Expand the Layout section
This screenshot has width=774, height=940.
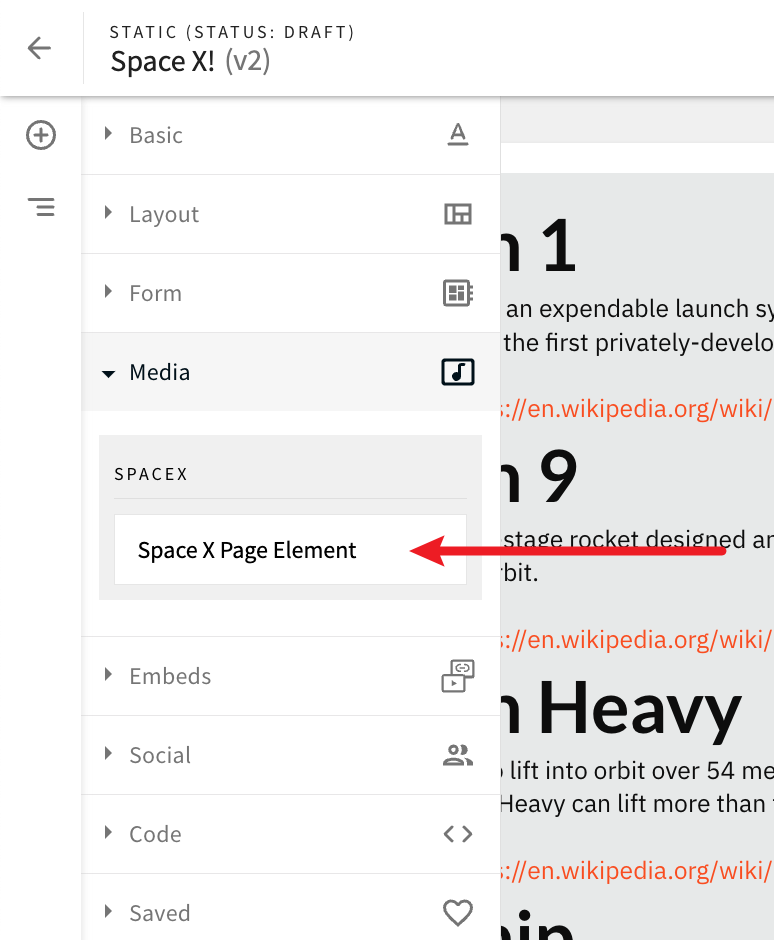pyautogui.click(x=163, y=214)
